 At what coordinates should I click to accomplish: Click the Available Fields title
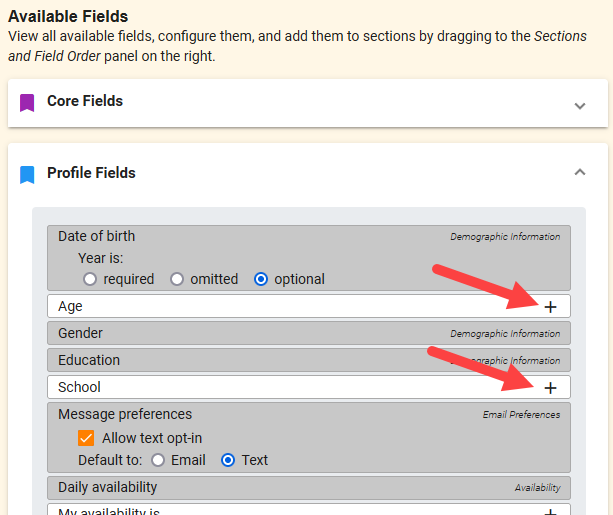(68, 16)
